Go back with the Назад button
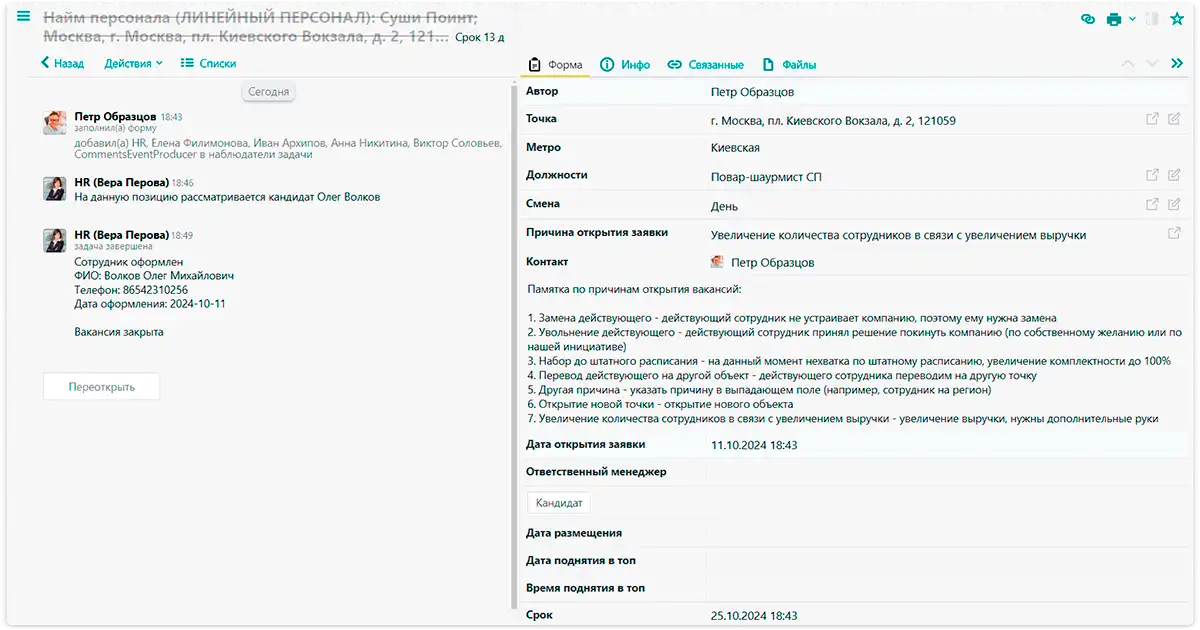This screenshot has height=630, width=1200. coord(62,63)
